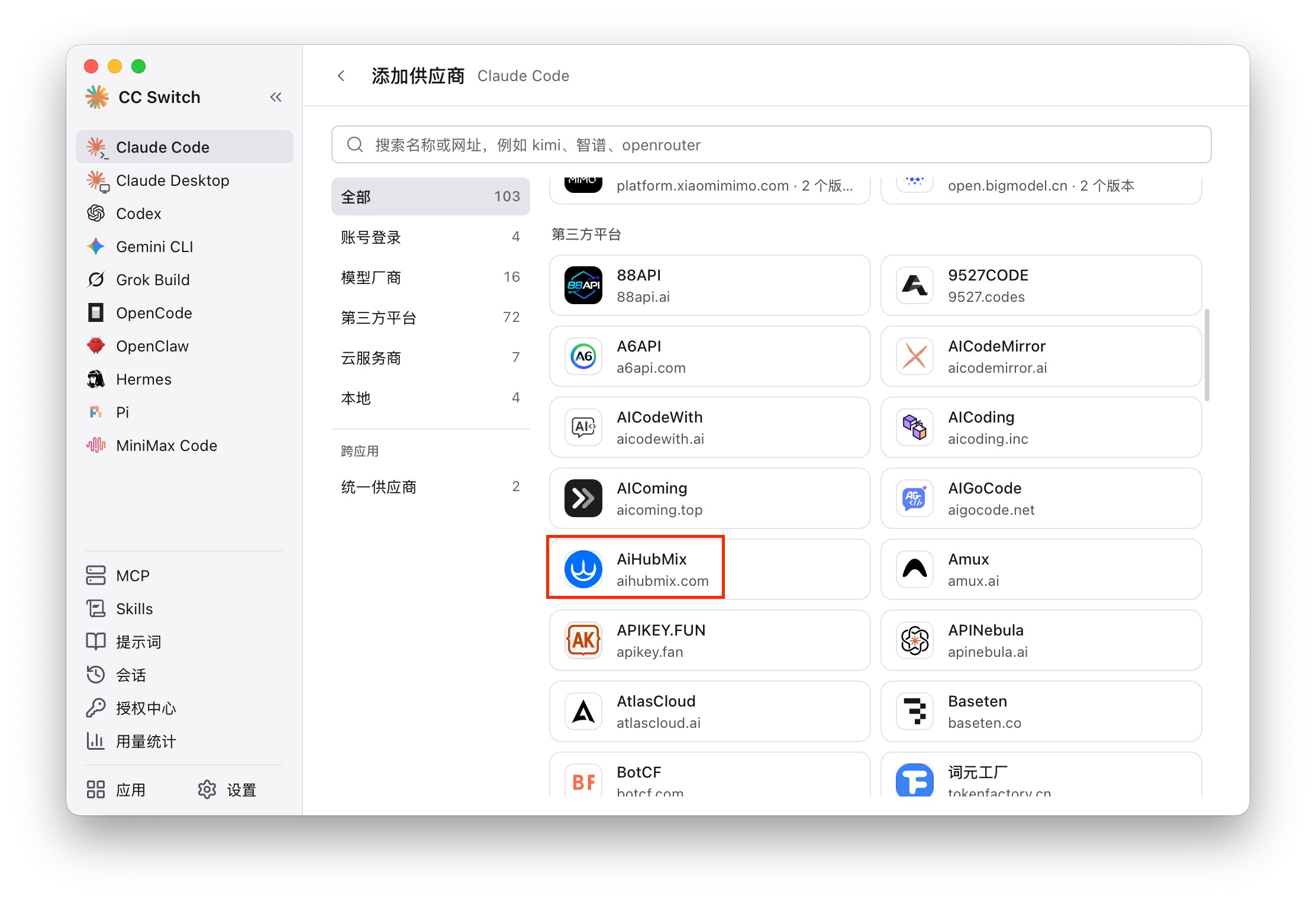The height and width of the screenshot is (903, 1316).
Task: Select the AICoding provider card
Action: [x=1041, y=427]
